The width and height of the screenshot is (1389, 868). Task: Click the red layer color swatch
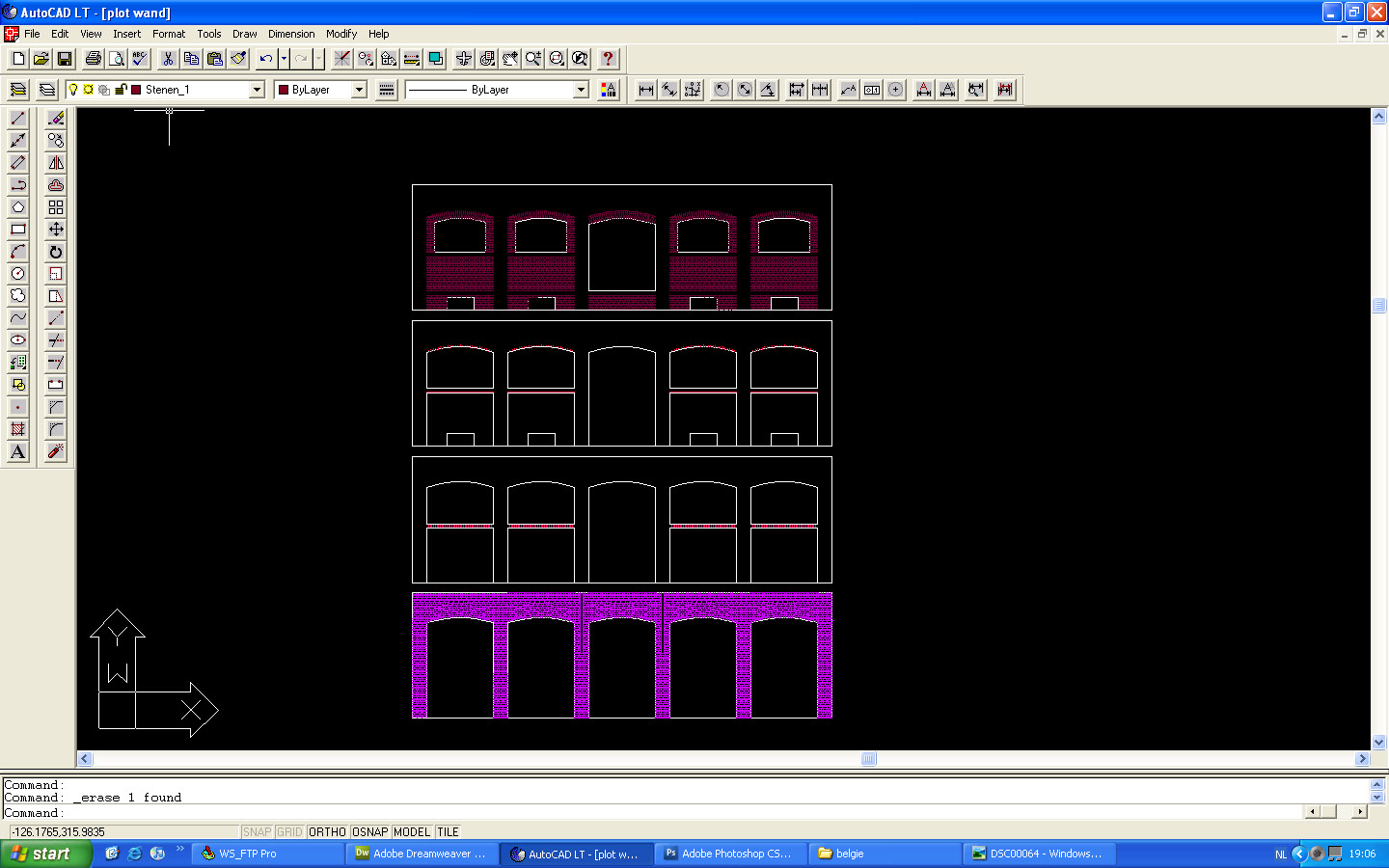coord(136,89)
